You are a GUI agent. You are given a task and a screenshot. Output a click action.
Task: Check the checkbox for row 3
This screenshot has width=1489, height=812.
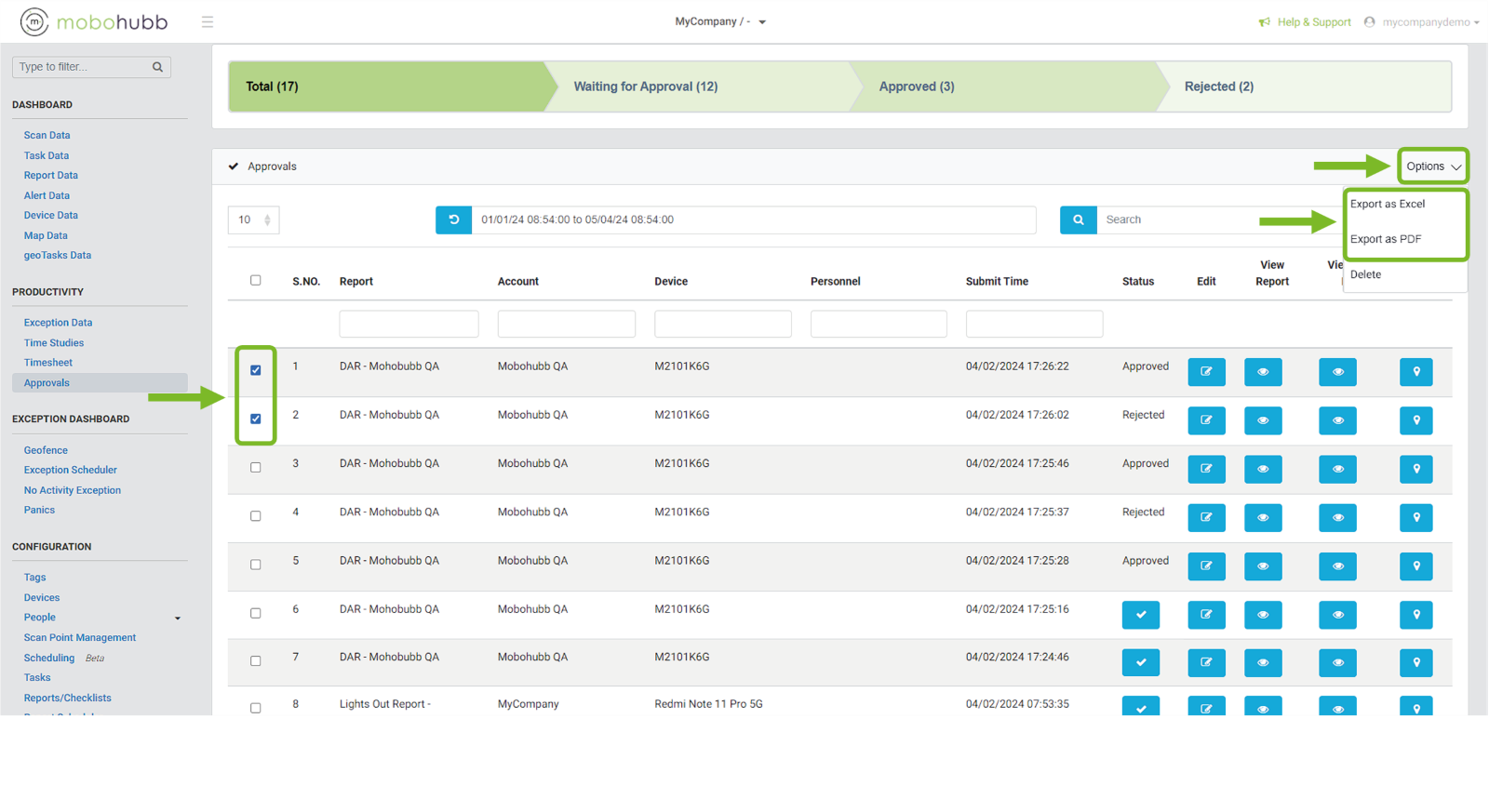tap(256, 468)
